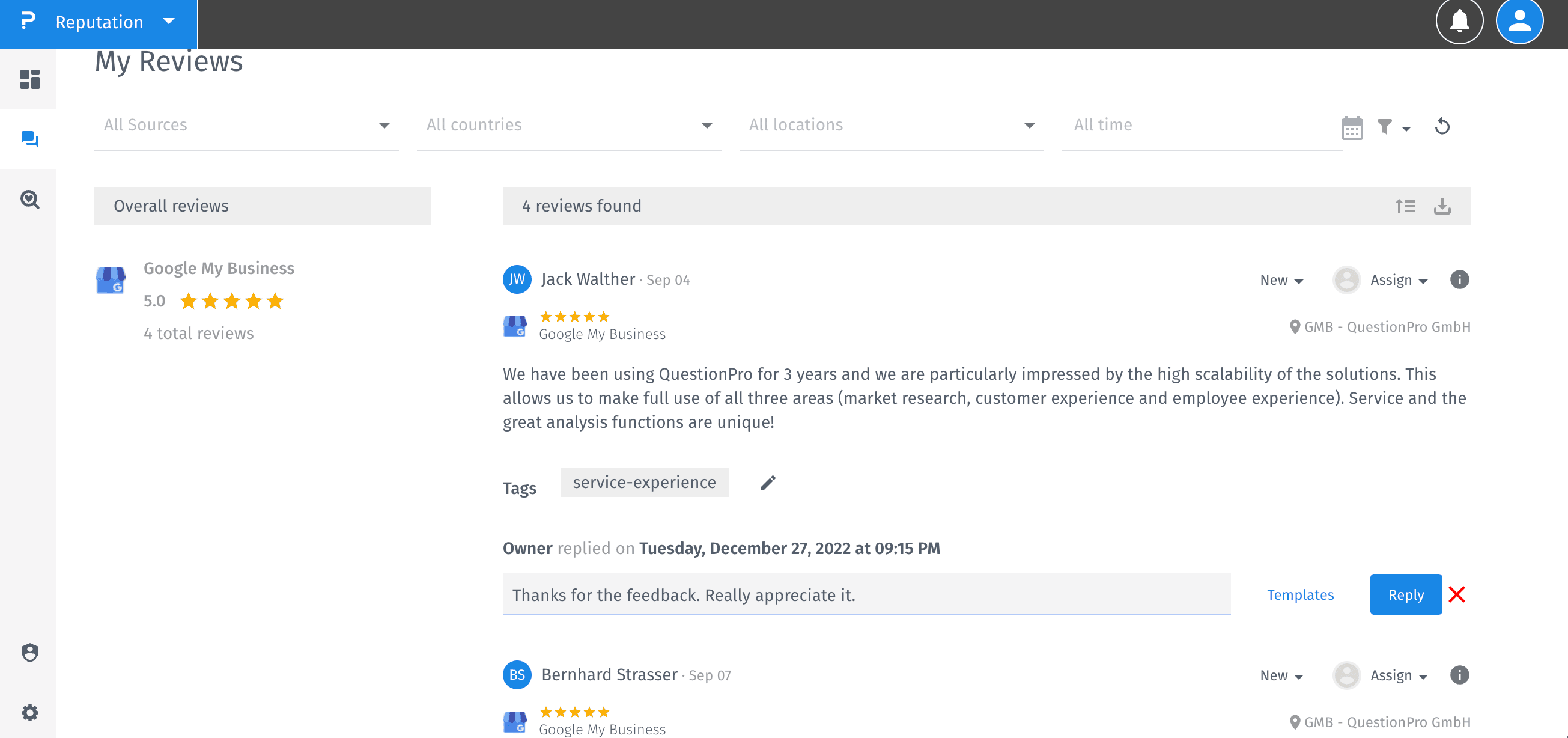Image resolution: width=1568 pixels, height=738 pixels.
Task: Open the Reputation product menu
Action: pos(99,22)
